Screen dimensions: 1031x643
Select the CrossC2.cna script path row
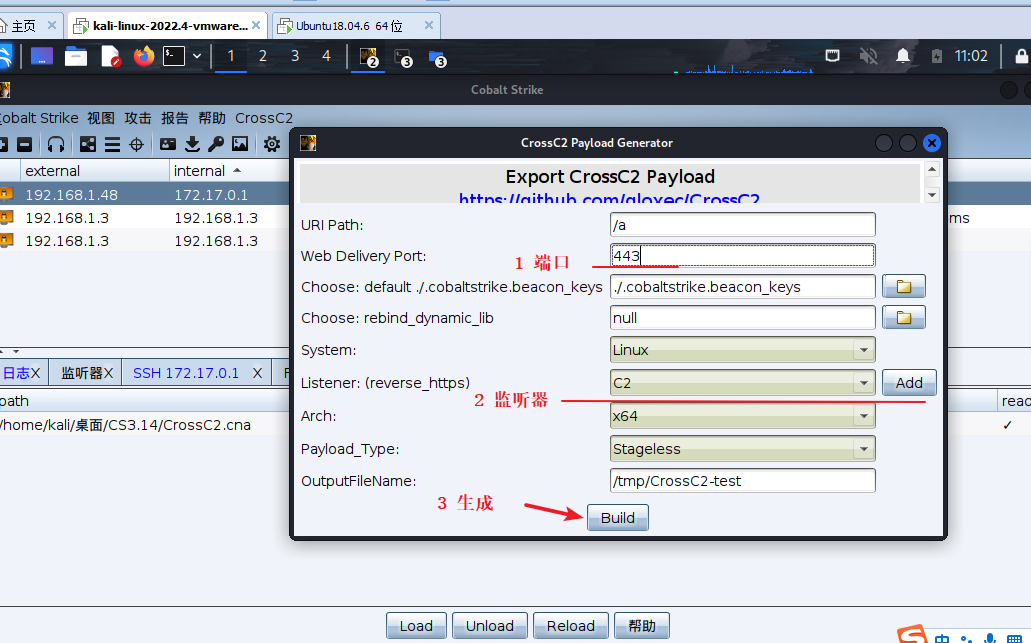click(x=145, y=425)
